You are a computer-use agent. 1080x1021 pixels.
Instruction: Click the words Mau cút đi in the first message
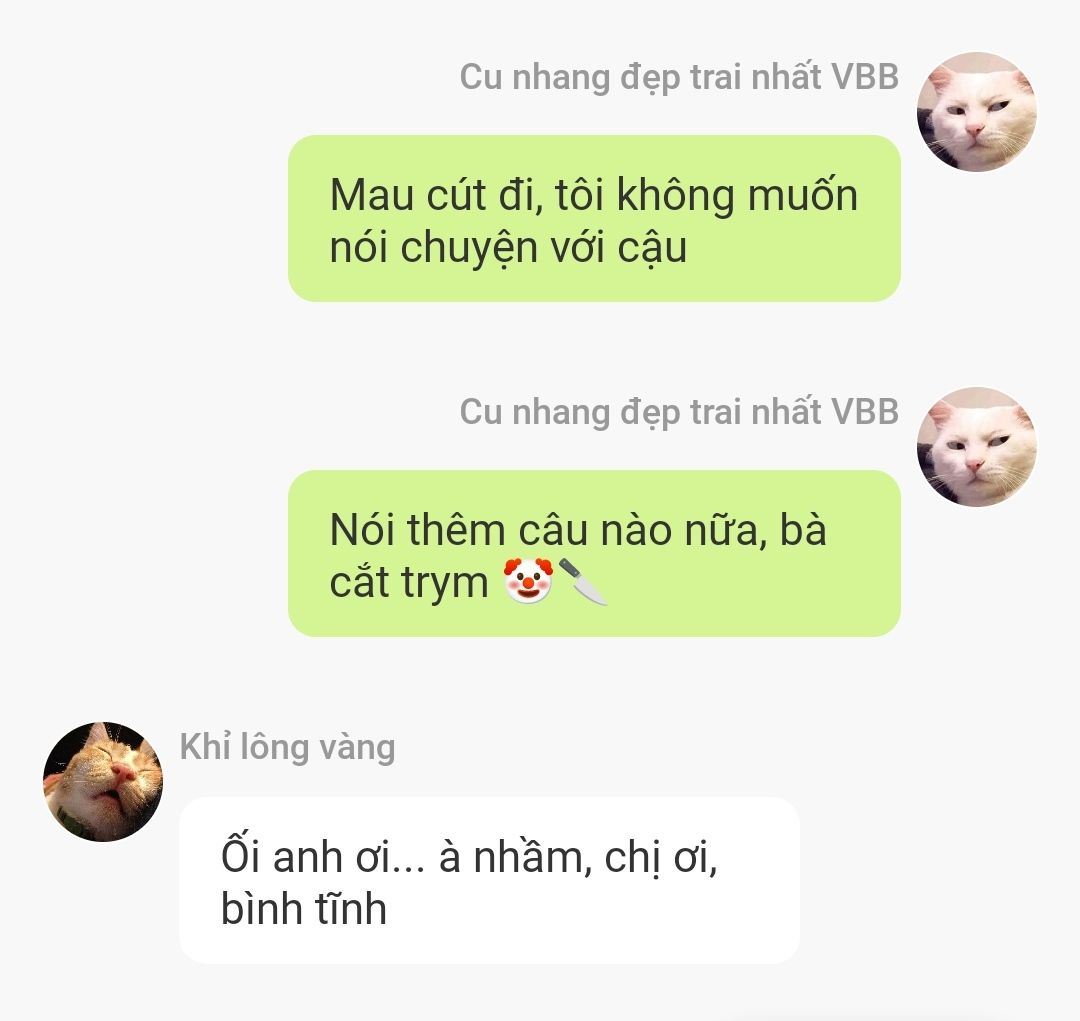437,195
